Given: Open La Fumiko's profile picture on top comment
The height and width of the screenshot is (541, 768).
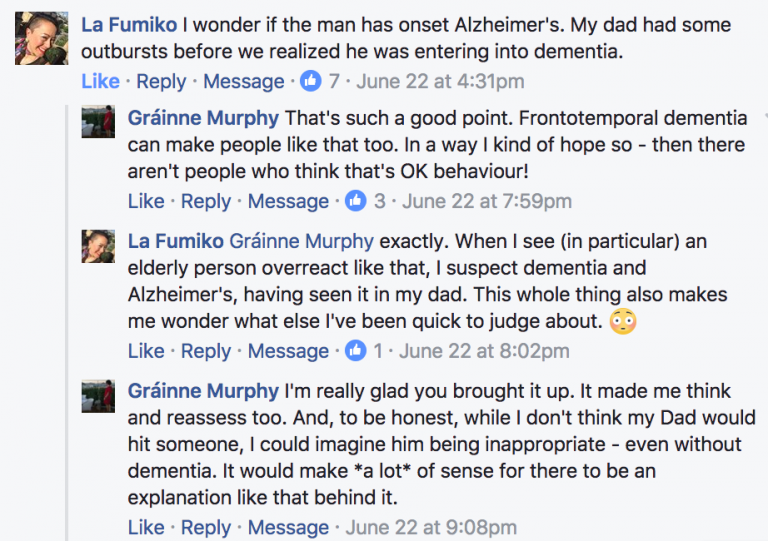Looking at the screenshot, I should 41,40.
